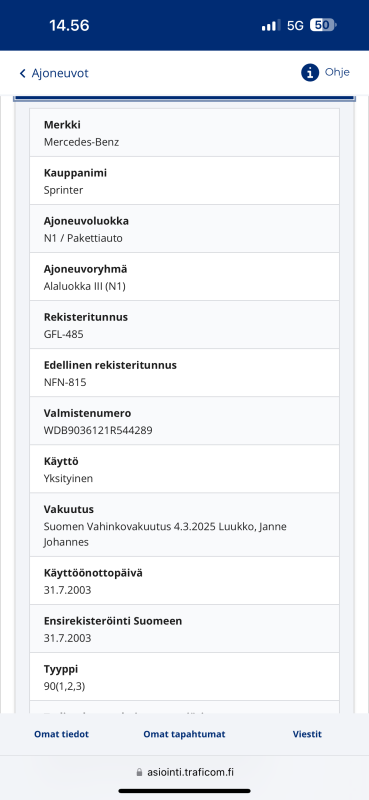Viewport: 369px width, 800px height.
Task: Open the Ohje info icon
Action: pos(310,73)
